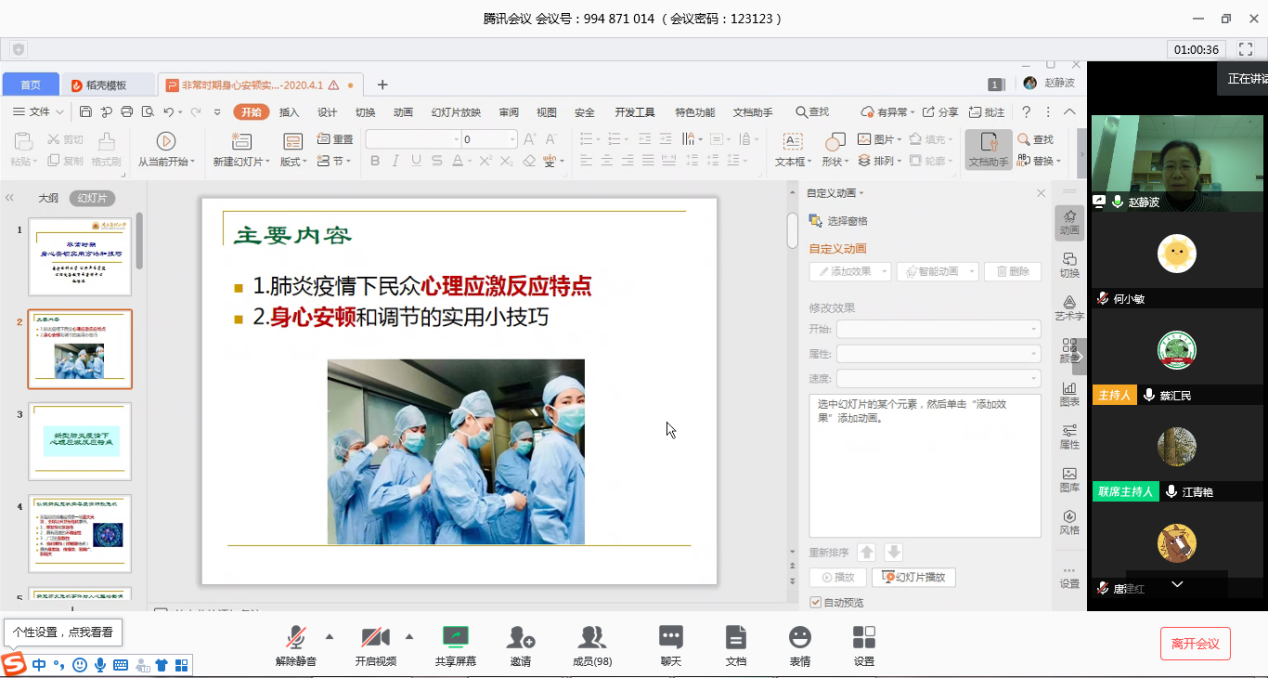Click the italic I formatting icon
The height and width of the screenshot is (678, 1268).
tap(396, 161)
